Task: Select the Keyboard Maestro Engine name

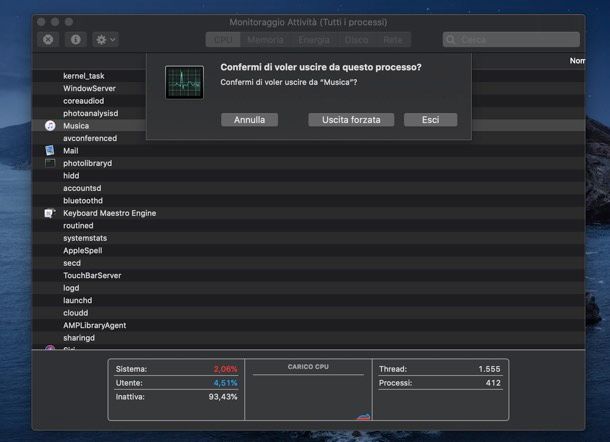Action: point(110,213)
